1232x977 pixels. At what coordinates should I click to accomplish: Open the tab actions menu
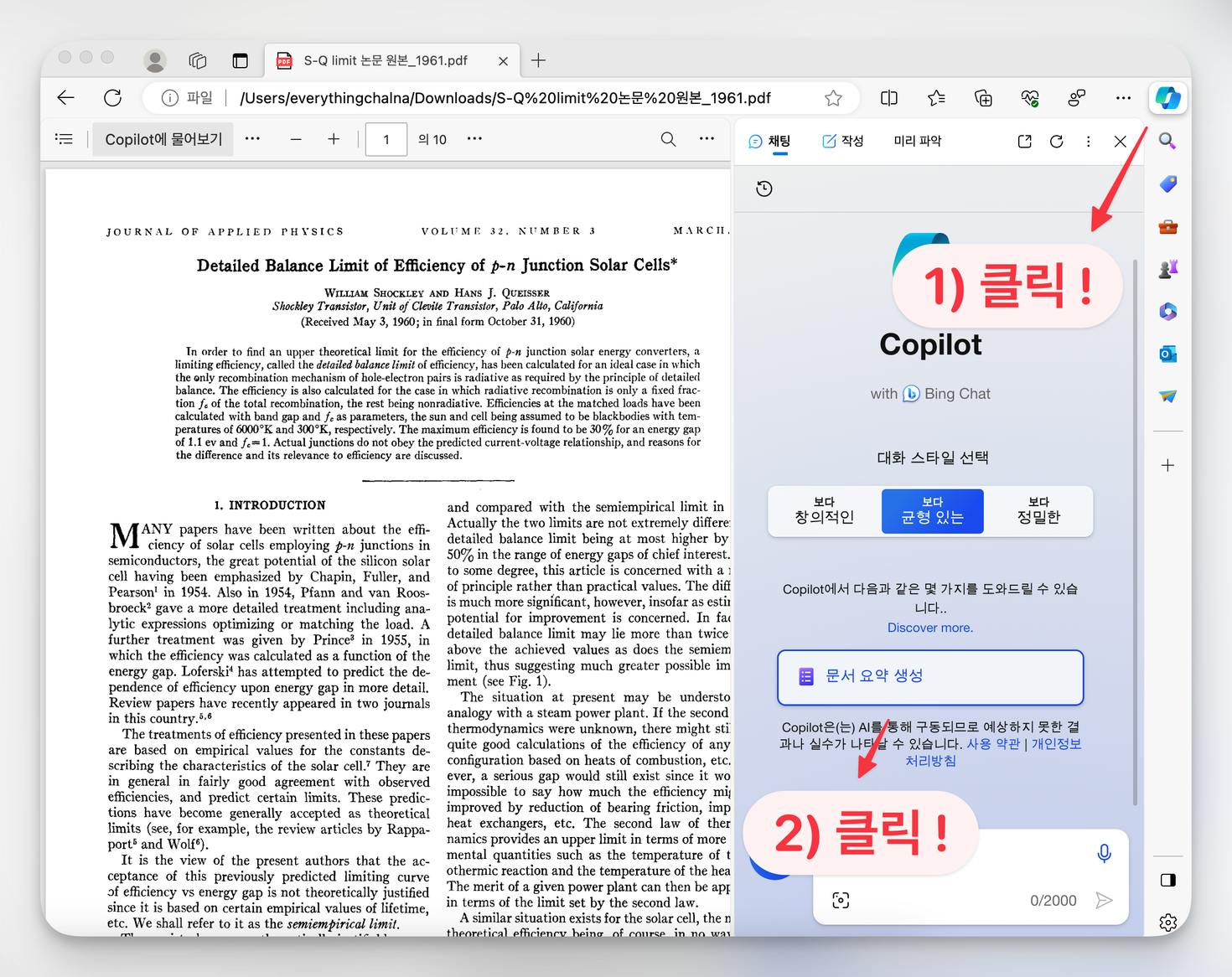point(241,60)
